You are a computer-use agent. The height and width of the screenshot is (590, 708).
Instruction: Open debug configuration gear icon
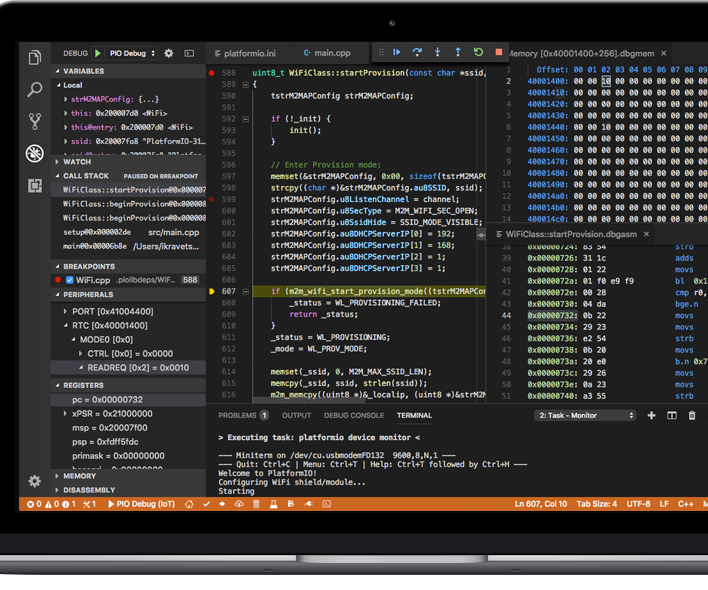coord(168,53)
